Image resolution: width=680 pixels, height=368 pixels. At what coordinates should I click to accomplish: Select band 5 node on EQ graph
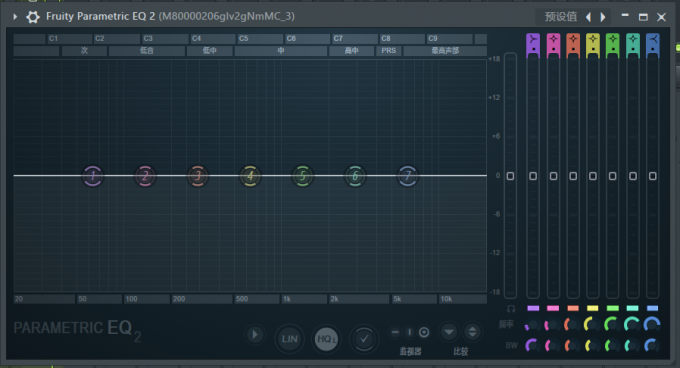[x=303, y=176]
